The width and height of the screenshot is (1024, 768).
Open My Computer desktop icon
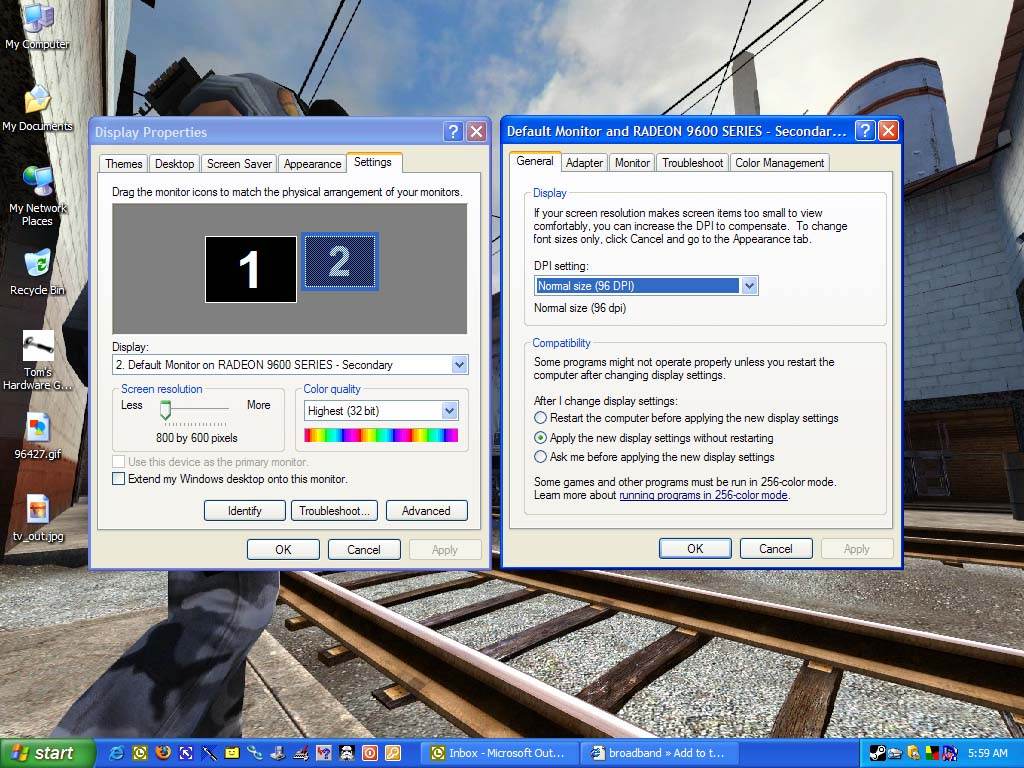pos(37,25)
